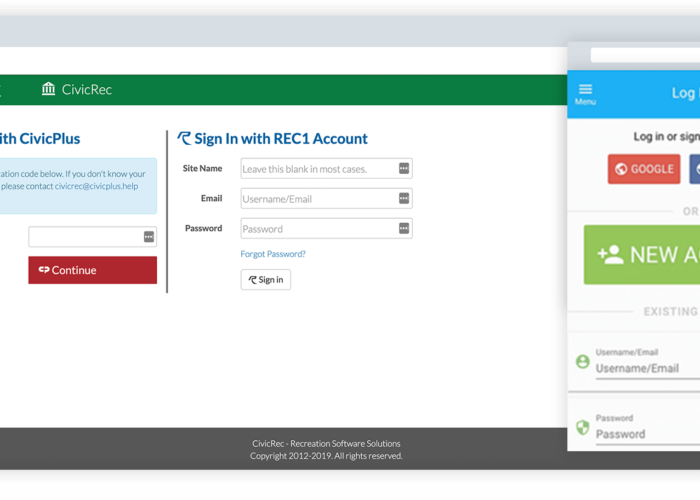
Task: Focus the Password field in REC1 form
Action: [x=326, y=229]
